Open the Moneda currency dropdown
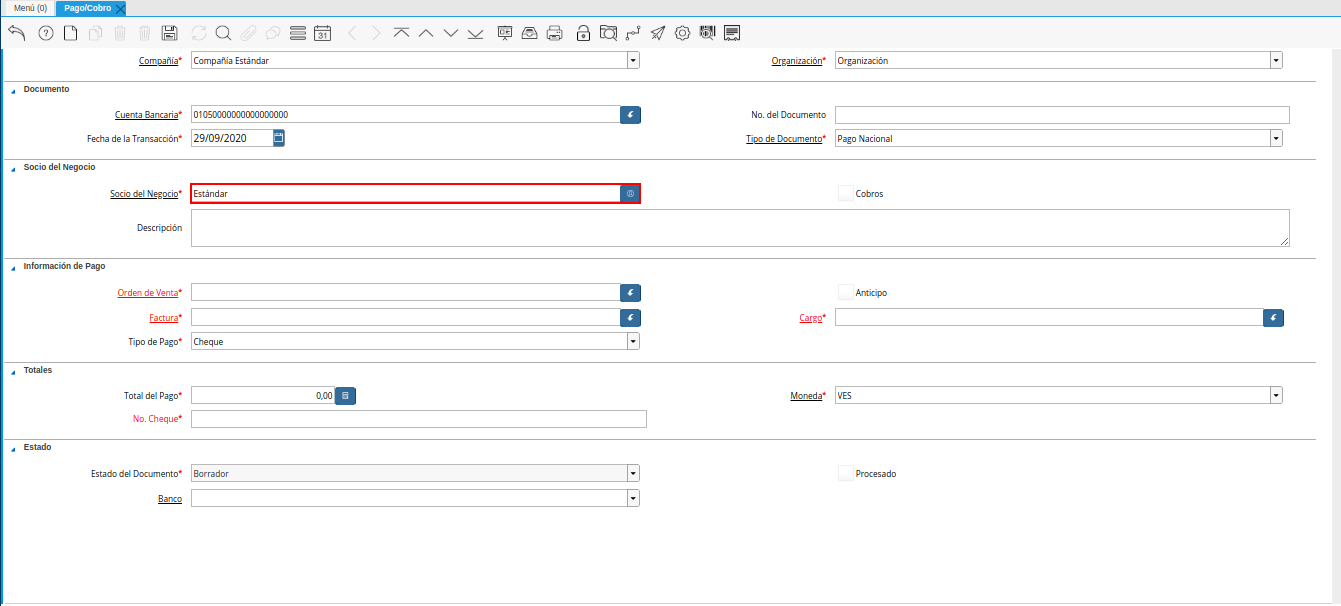The height and width of the screenshot is (606, 1341). coord(1276,395)
